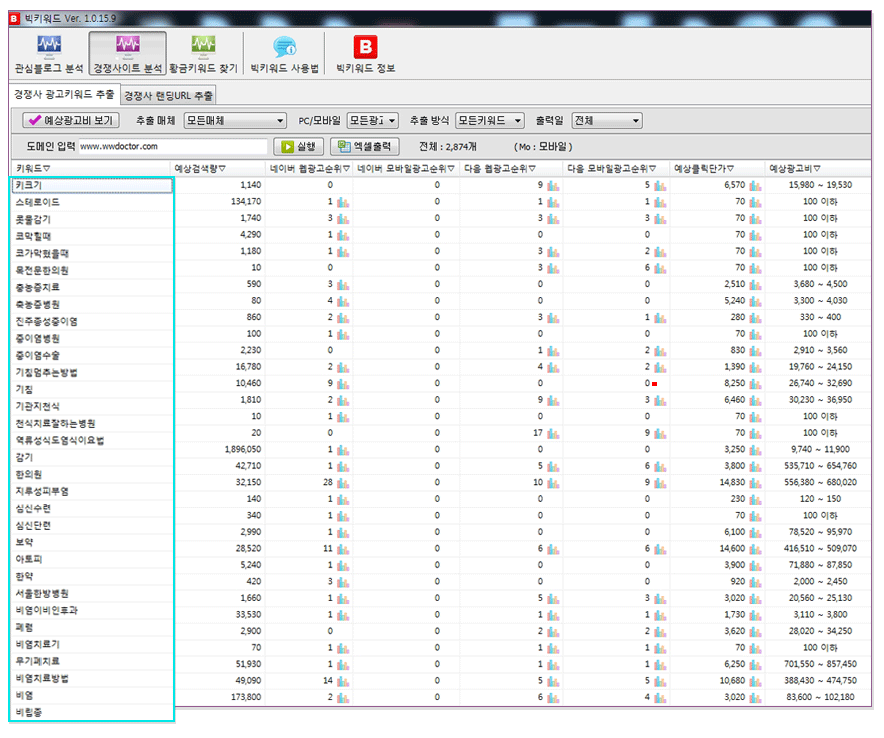Open the chart icon next to click cost 280

[755, 317]
